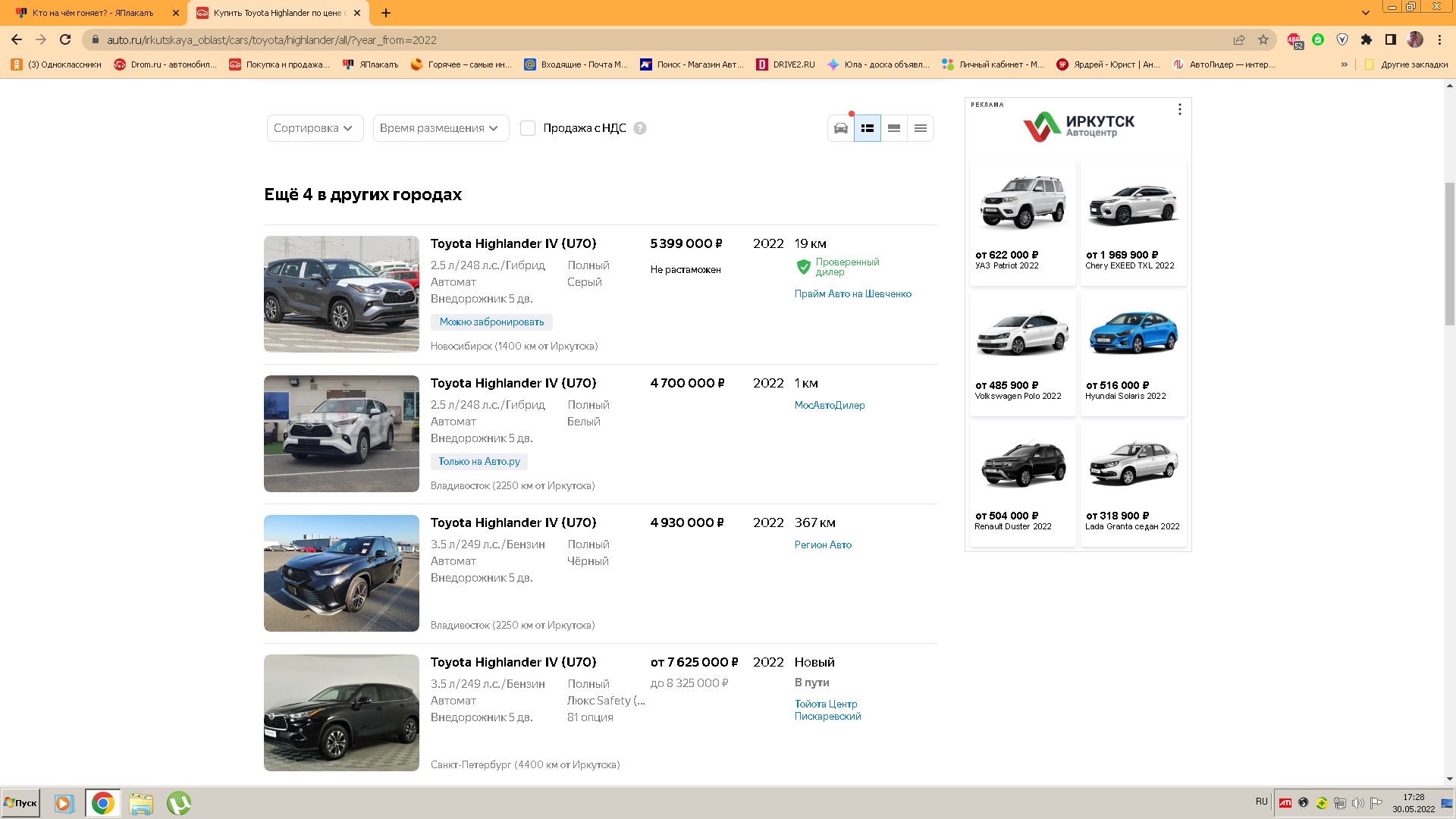Switch to car-icon listing view

pos(841,128)
